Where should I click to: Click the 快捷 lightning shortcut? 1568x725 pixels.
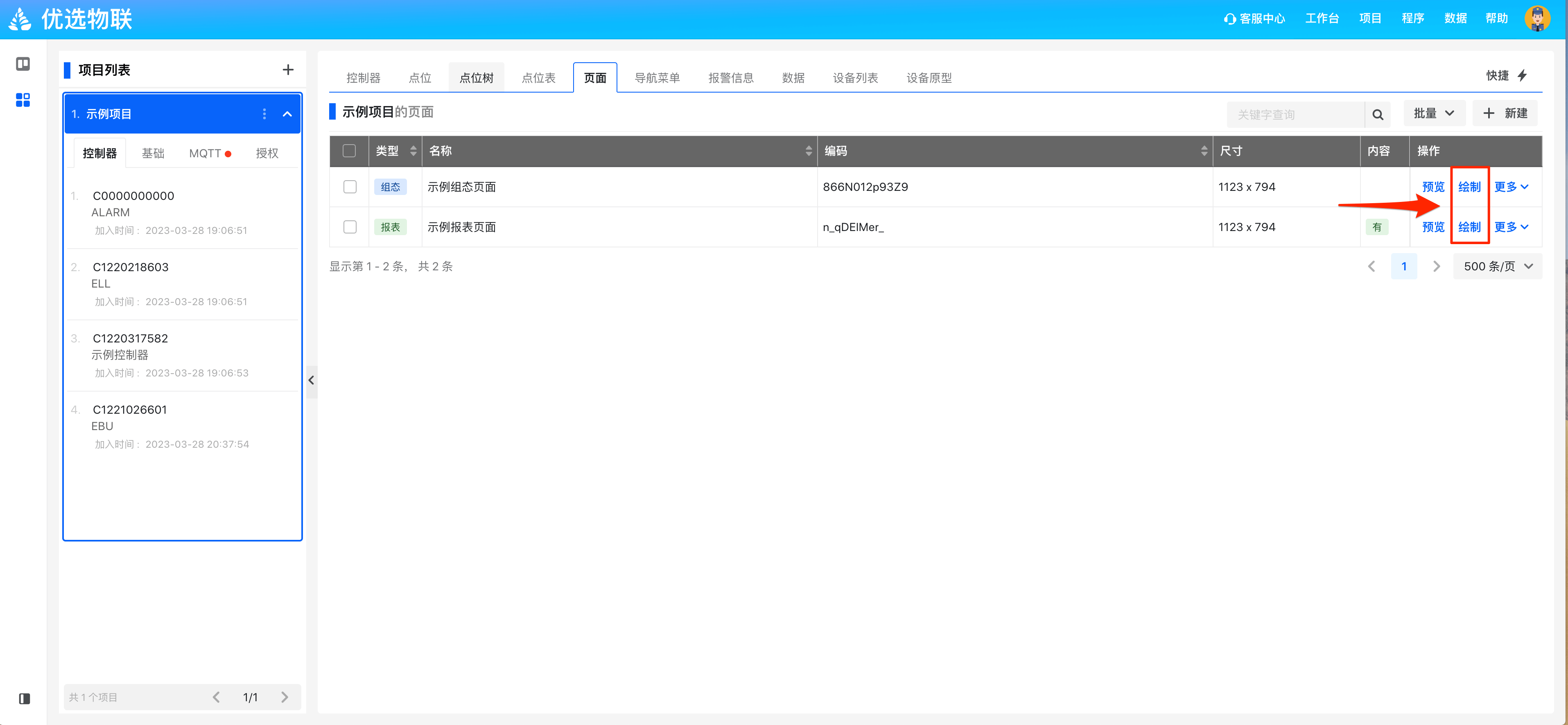click(x=1507, y=75)
